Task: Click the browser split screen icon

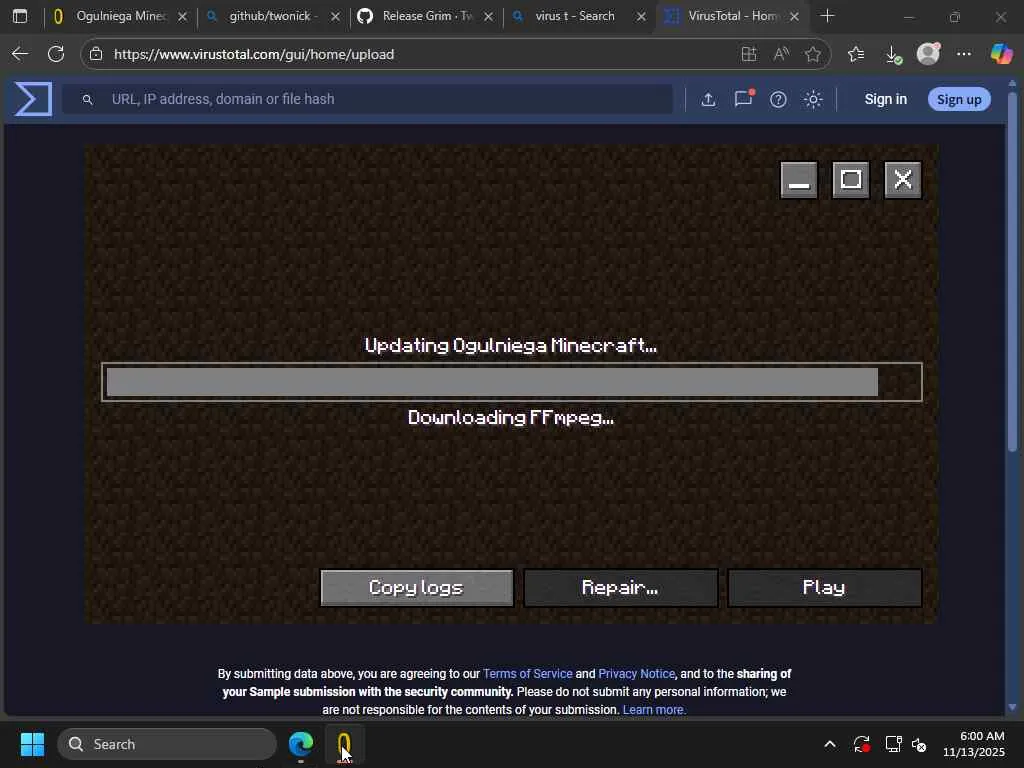Action: coord(749,54)
